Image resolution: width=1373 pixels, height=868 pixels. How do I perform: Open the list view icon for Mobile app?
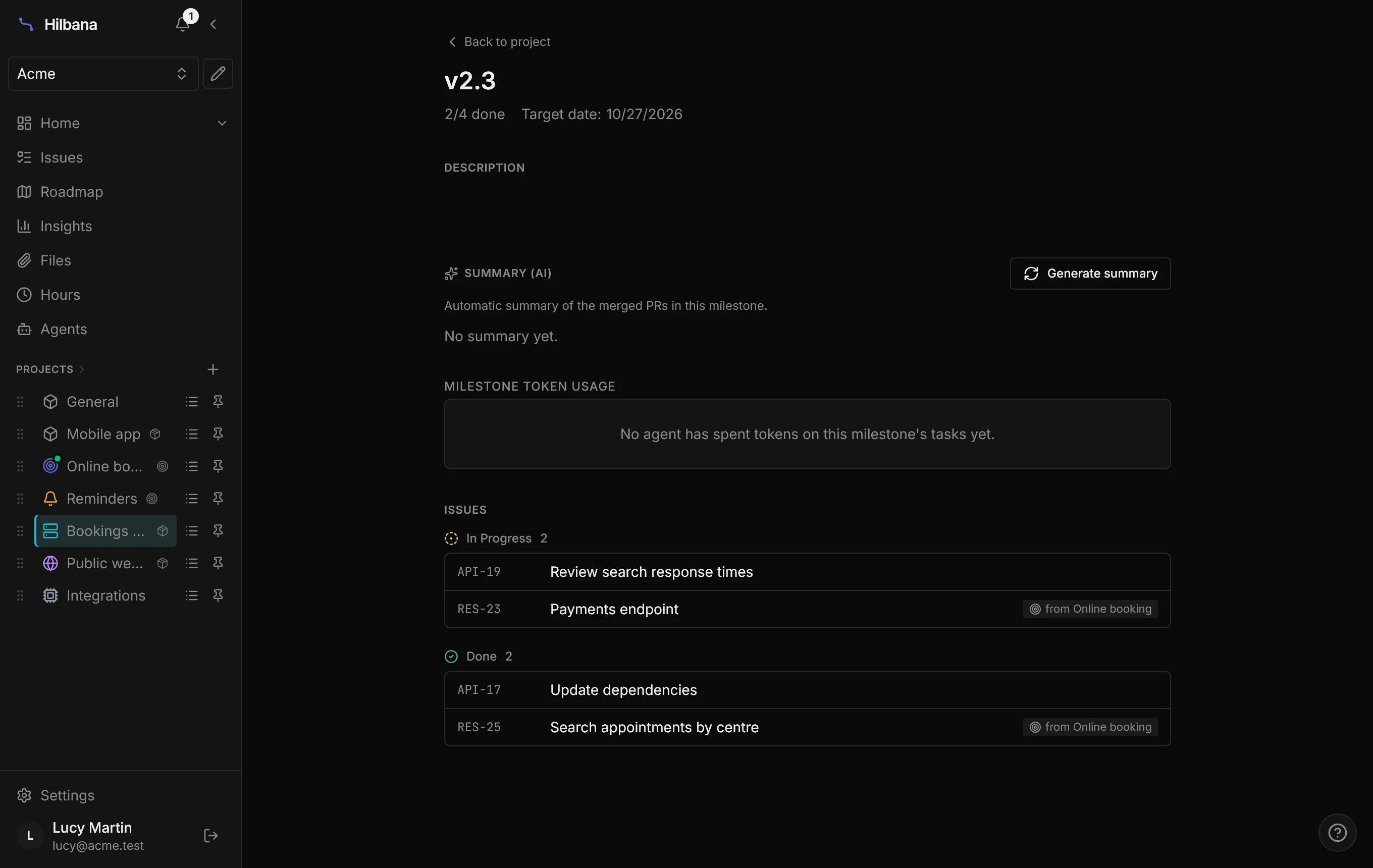tap(192, 435)
